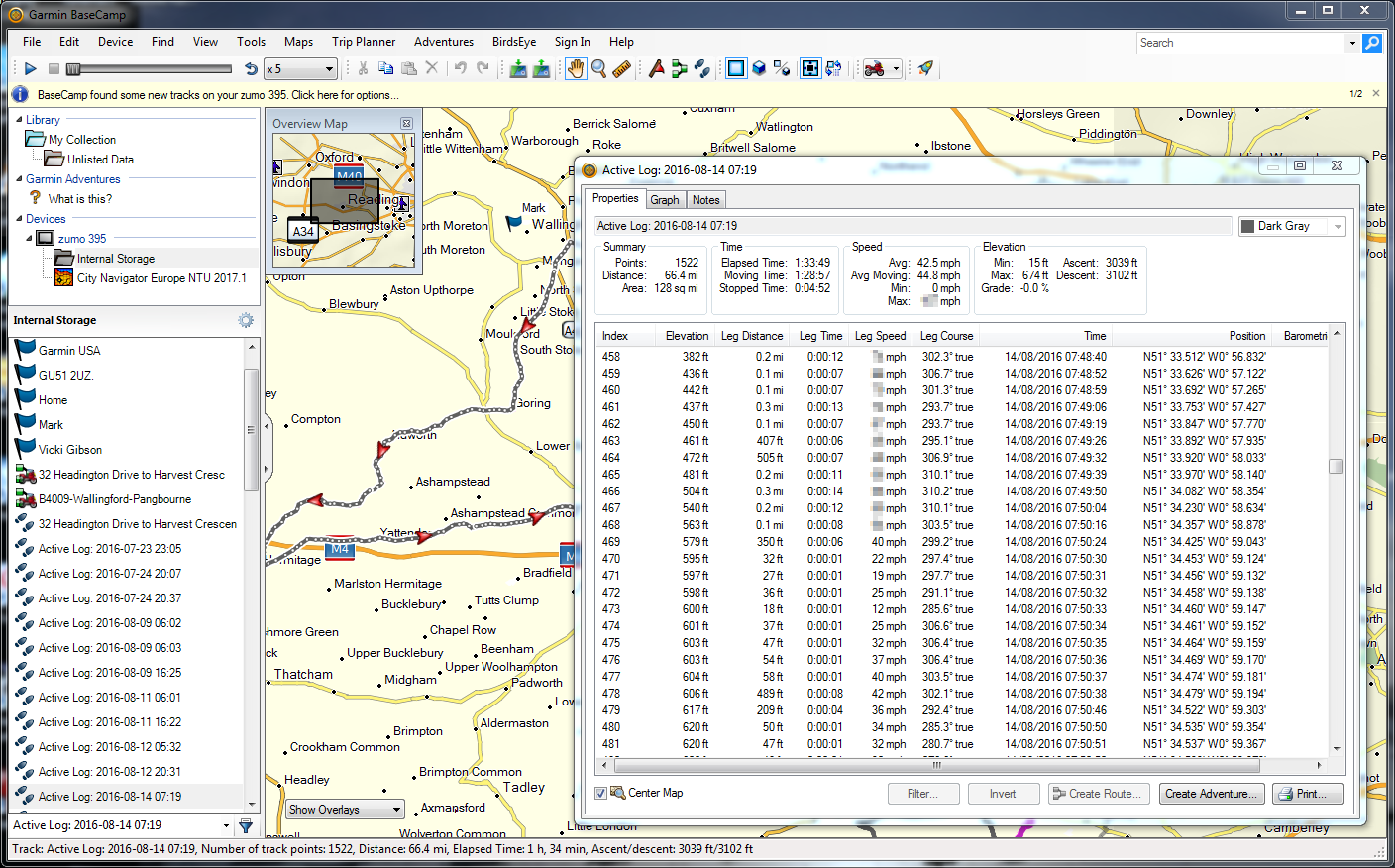Select the Pan (hand) tool
Screen dimensions: 1395x868
click(x=576, y=68)
